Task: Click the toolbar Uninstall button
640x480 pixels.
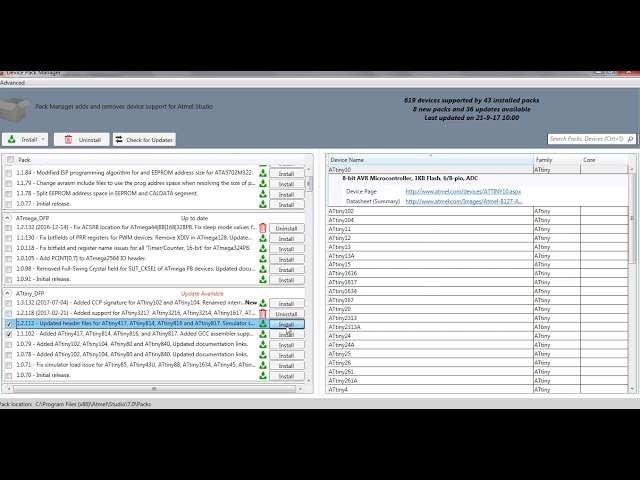Action: [x=82, y=140]
